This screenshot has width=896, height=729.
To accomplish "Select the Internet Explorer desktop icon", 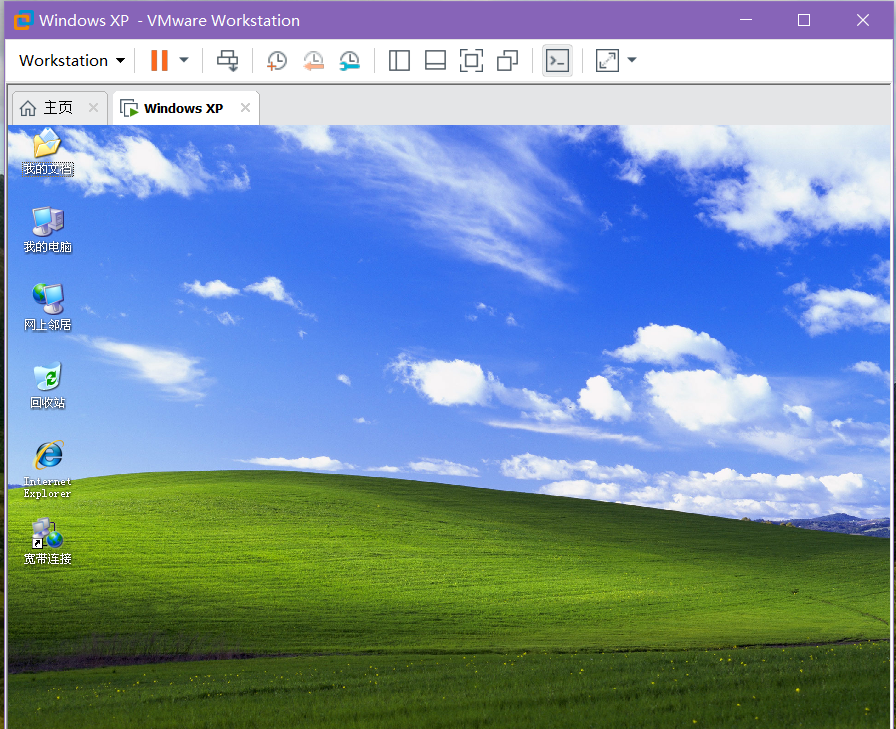I will (47, 470).
